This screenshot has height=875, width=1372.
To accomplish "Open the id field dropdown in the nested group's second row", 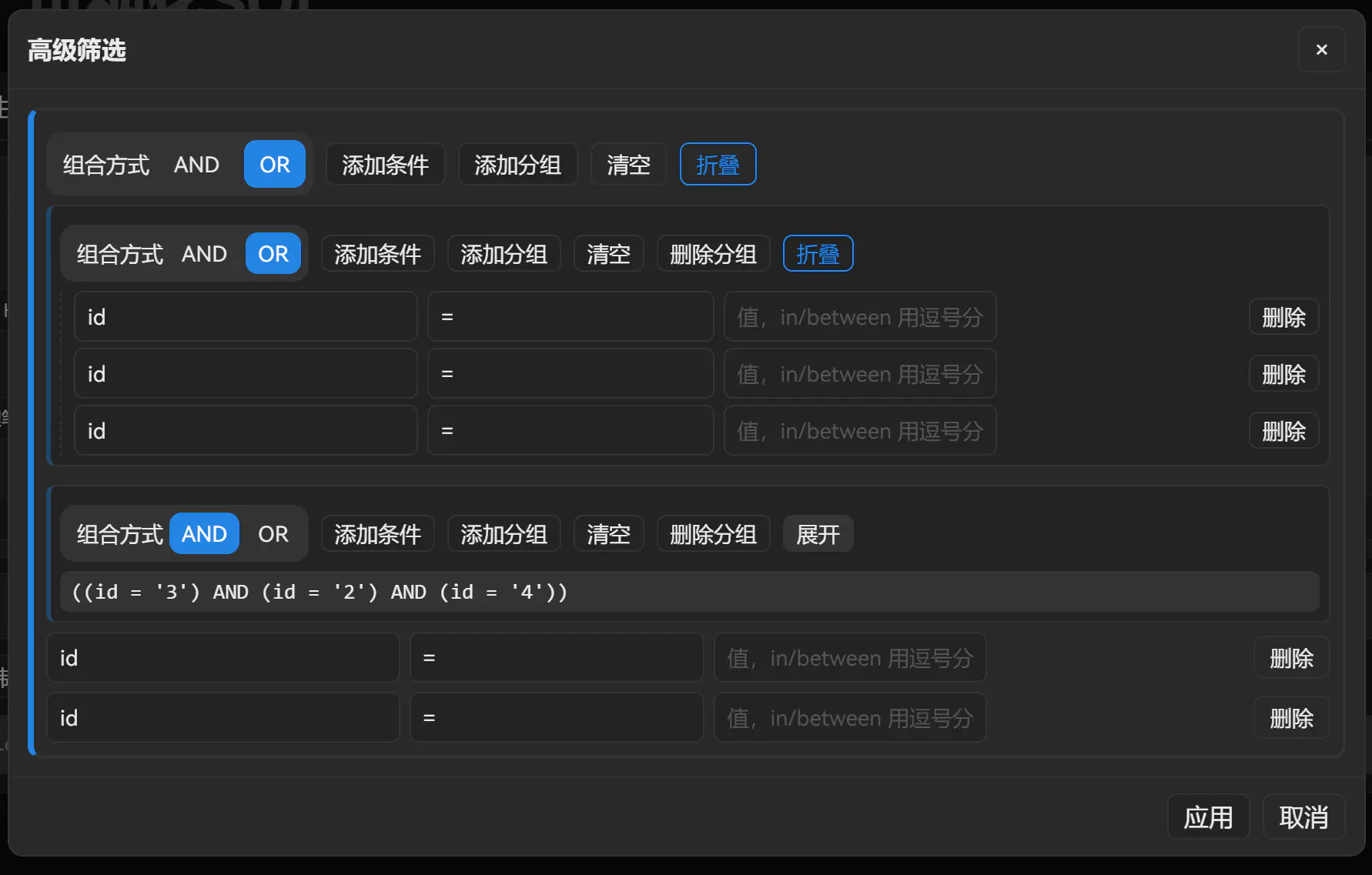I will (246, 373).
